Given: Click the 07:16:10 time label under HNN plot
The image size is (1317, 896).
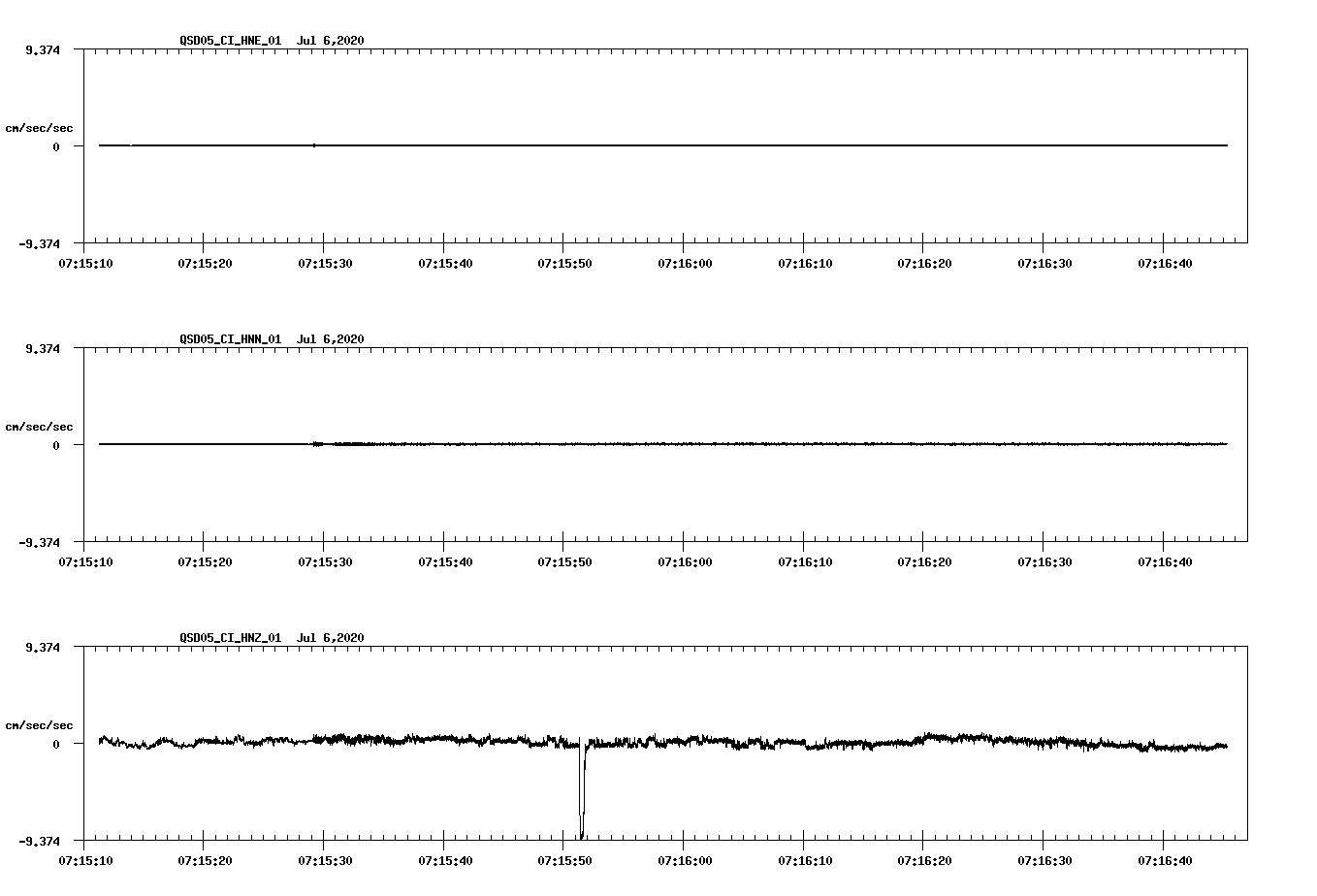Looking at the screenshot, I should coord(804,561).
